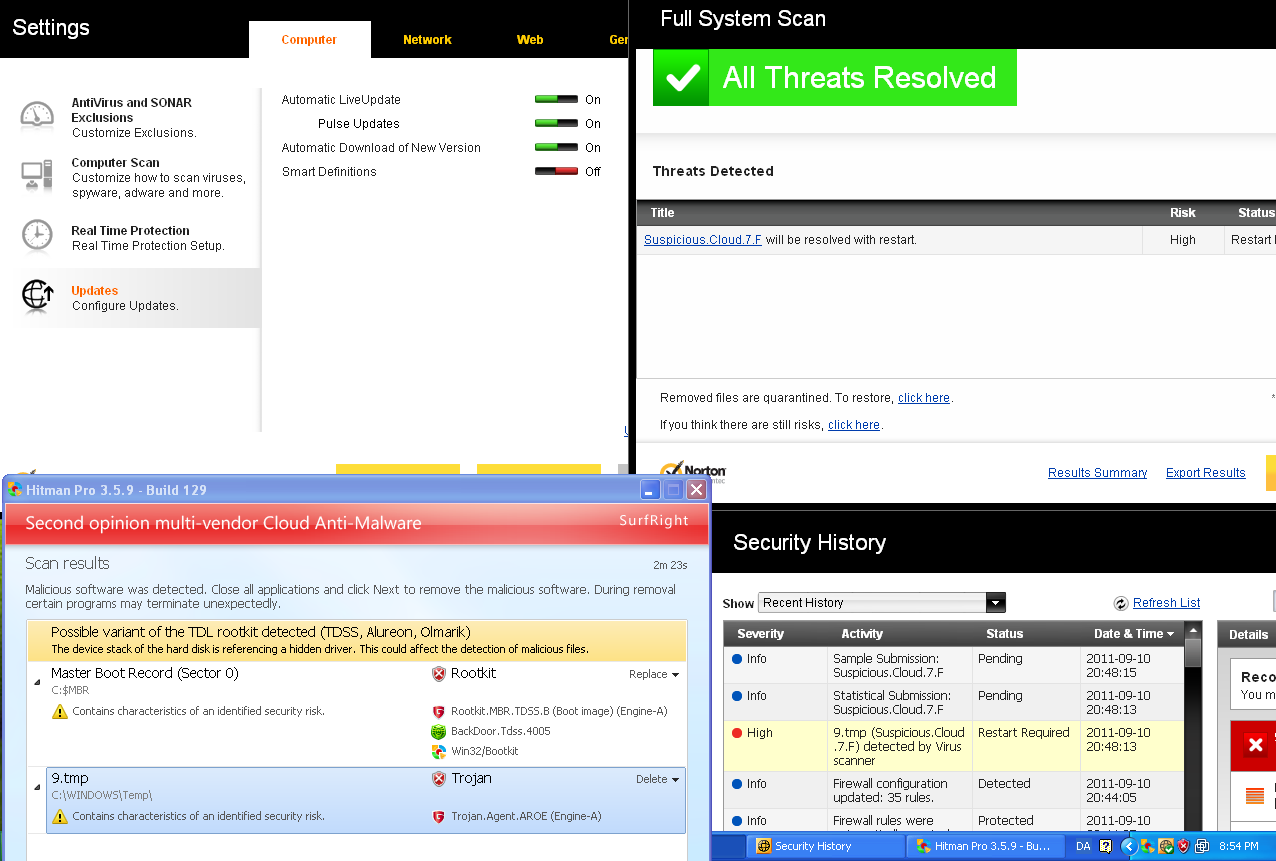The height and width of the screenshot is (861, 1276).
Task: Click the Hitman Pro system tray icon
Action: 1147,846
